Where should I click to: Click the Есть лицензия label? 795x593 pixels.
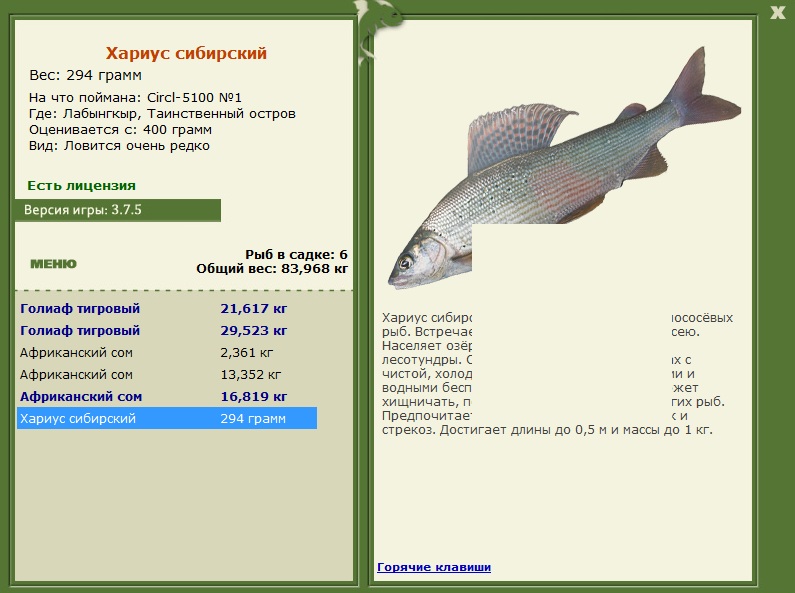click(82, 186)
